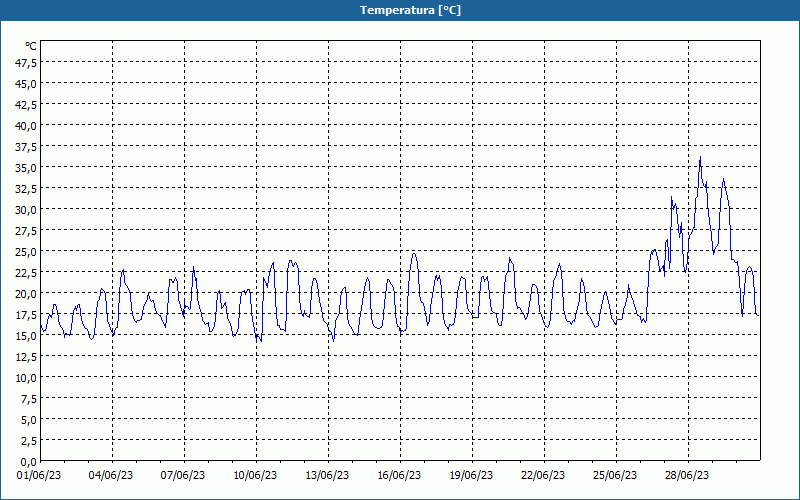Click the 28/06/23 date label
The width and height of the screenshot is (800, 500).
[x=687, y=476]
